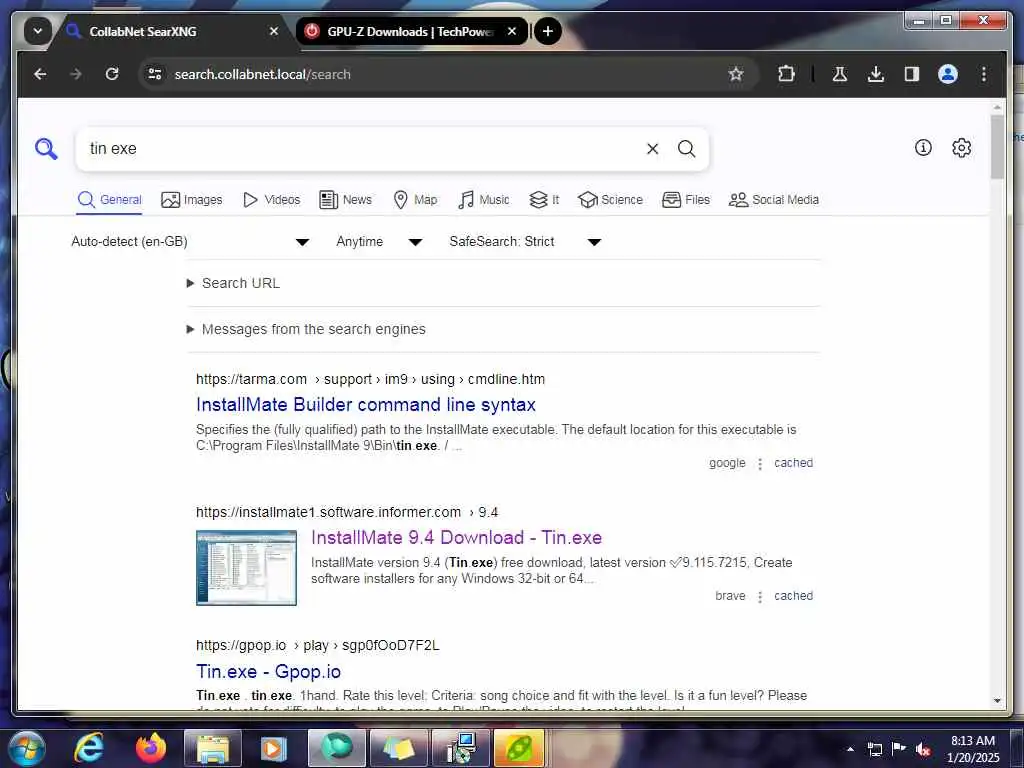Open a new browser tab

coord(548,31)
